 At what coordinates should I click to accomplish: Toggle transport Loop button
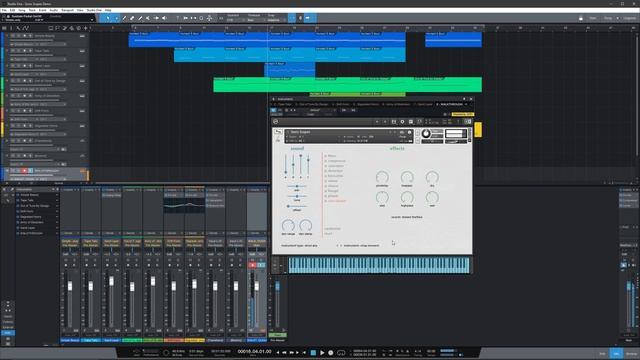point(341,353)
